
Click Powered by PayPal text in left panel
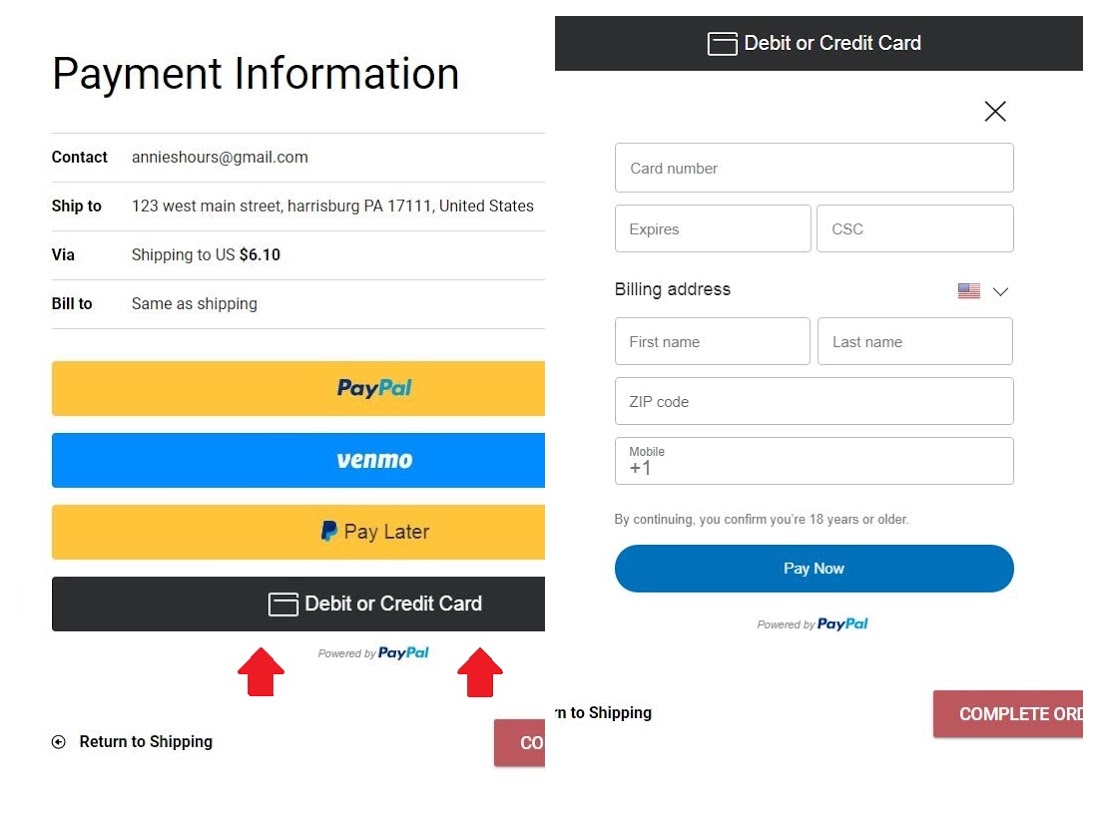tap(373, 653)
